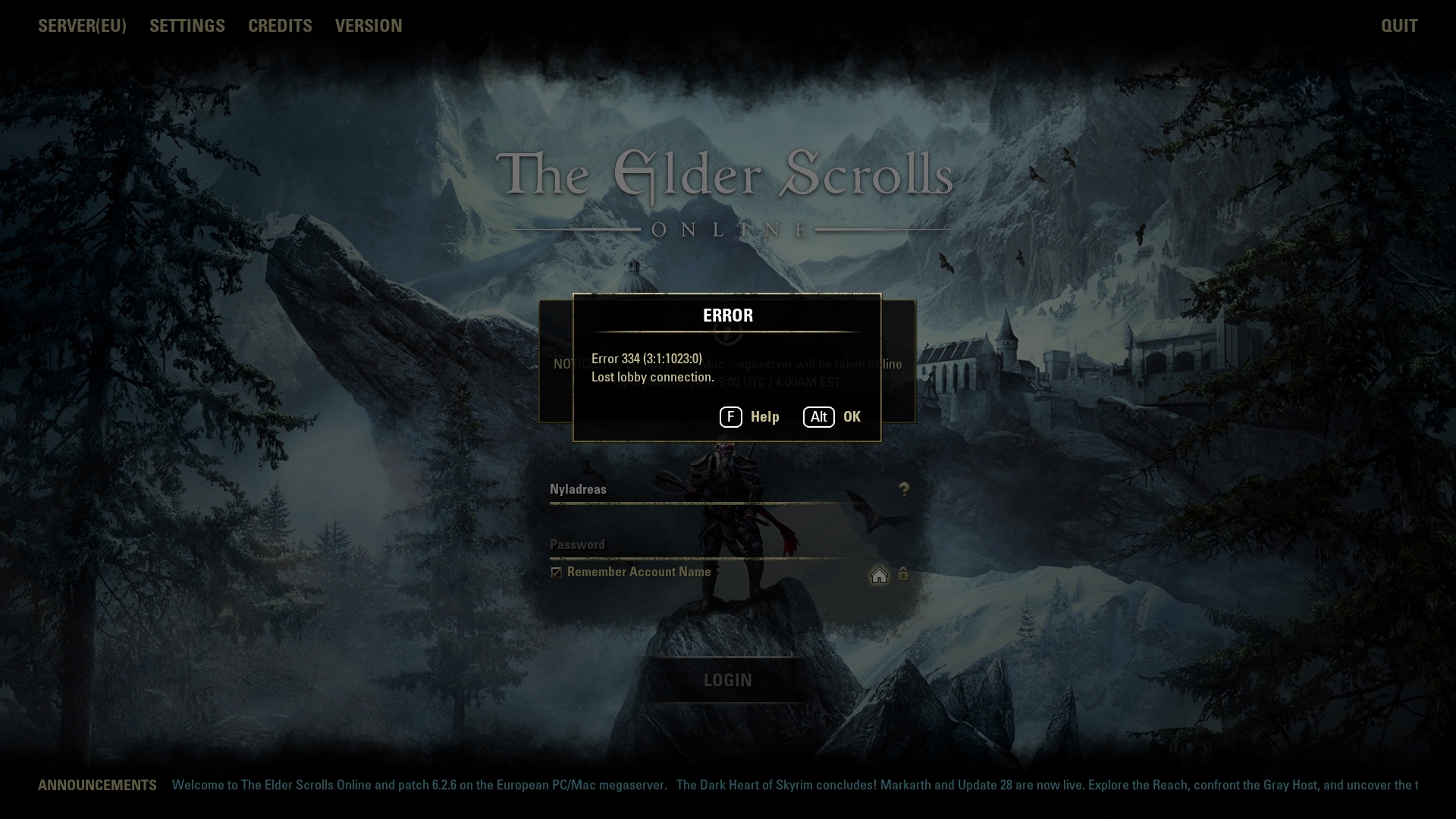Click the F key Help shortcut icon

731,417
